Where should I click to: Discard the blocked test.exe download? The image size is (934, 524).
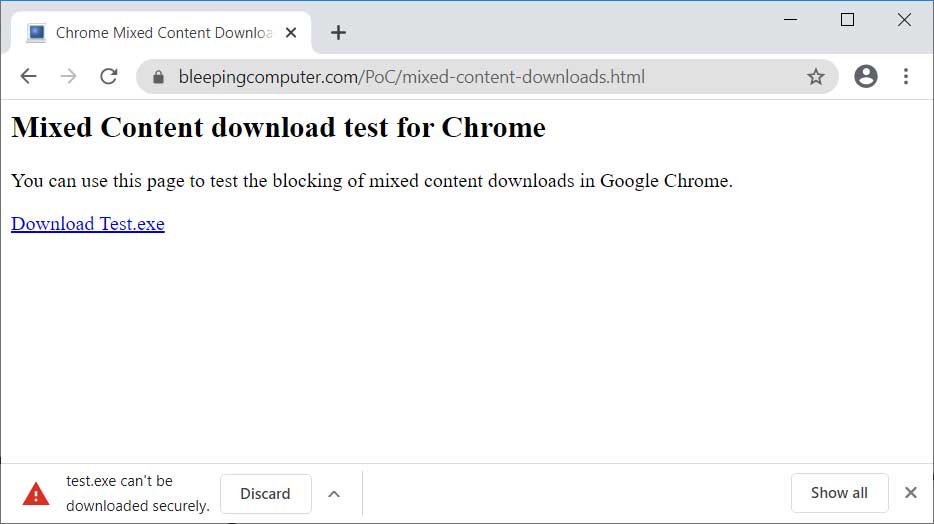tap(265, 494)
